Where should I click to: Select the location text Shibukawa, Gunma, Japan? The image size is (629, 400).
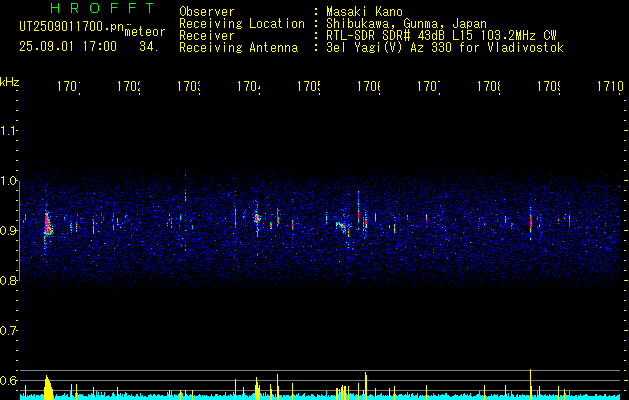(x=406, y=24)
